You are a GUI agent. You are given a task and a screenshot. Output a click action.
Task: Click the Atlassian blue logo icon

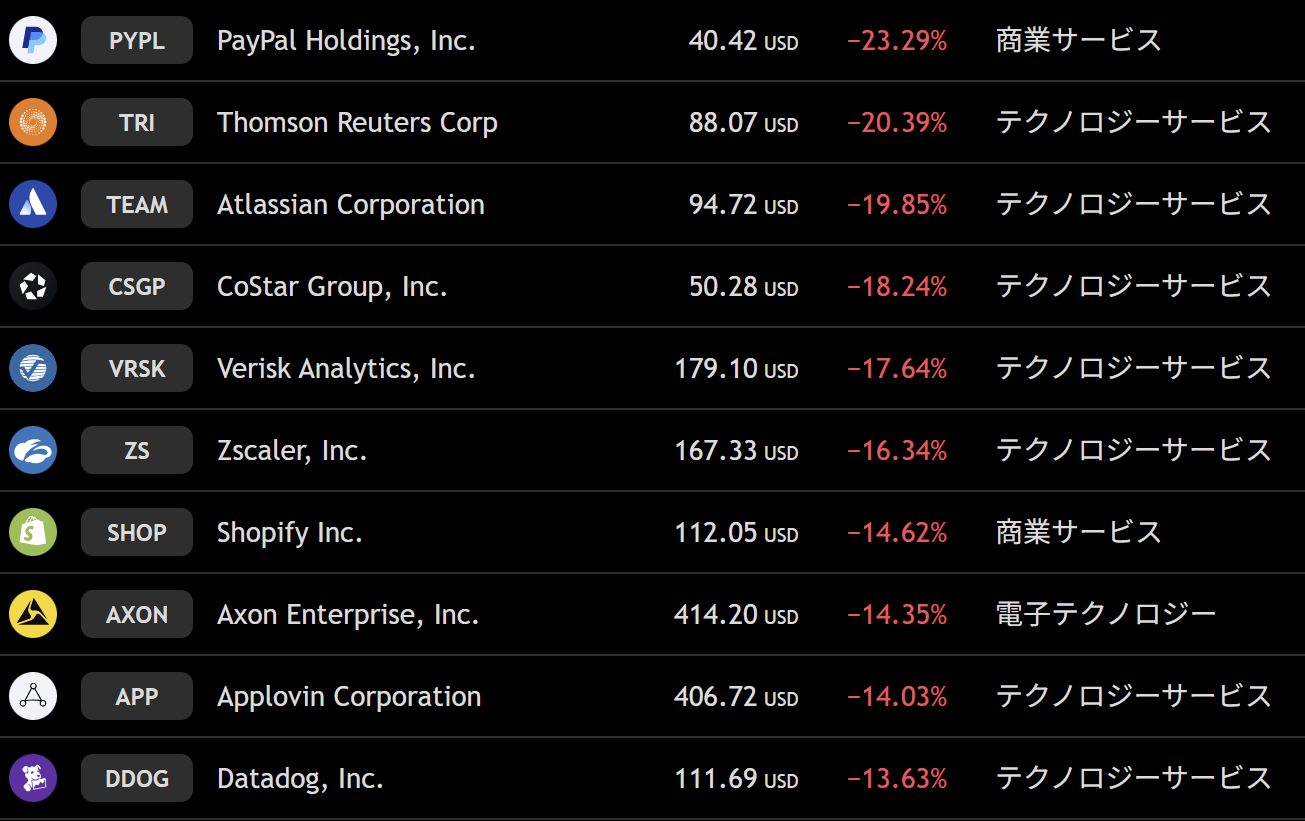pyautogui.click(x=33, y=205)
